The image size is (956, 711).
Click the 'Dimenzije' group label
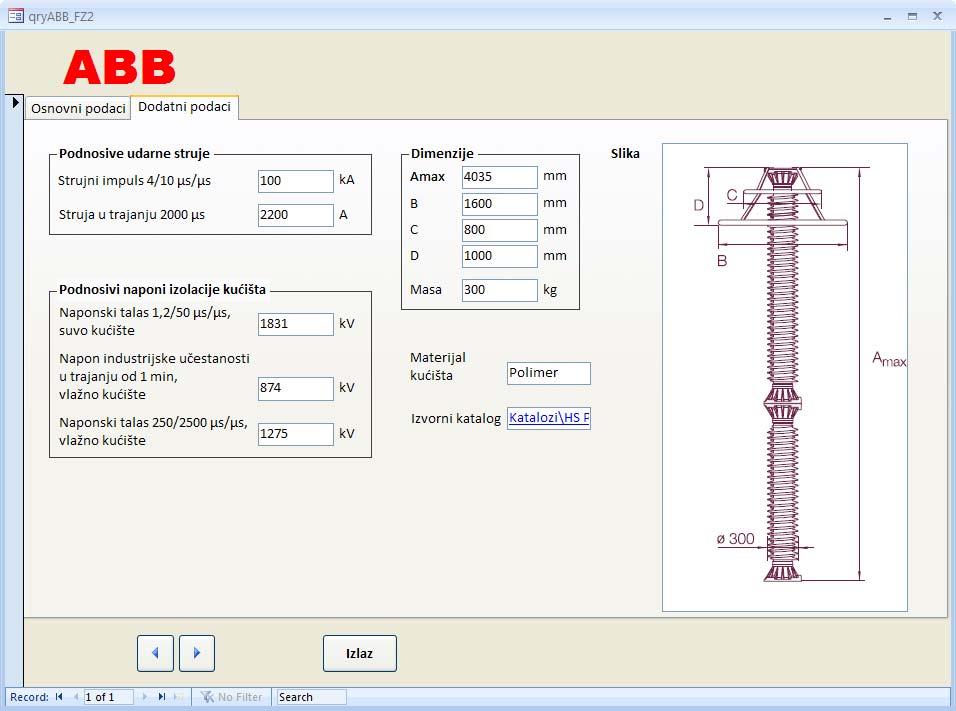tap(442, 154)
